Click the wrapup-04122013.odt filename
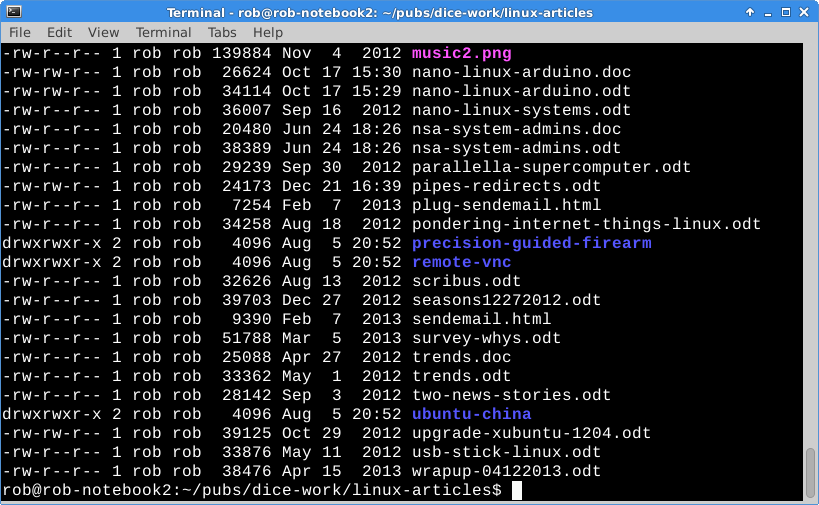 tap(506, 471)
